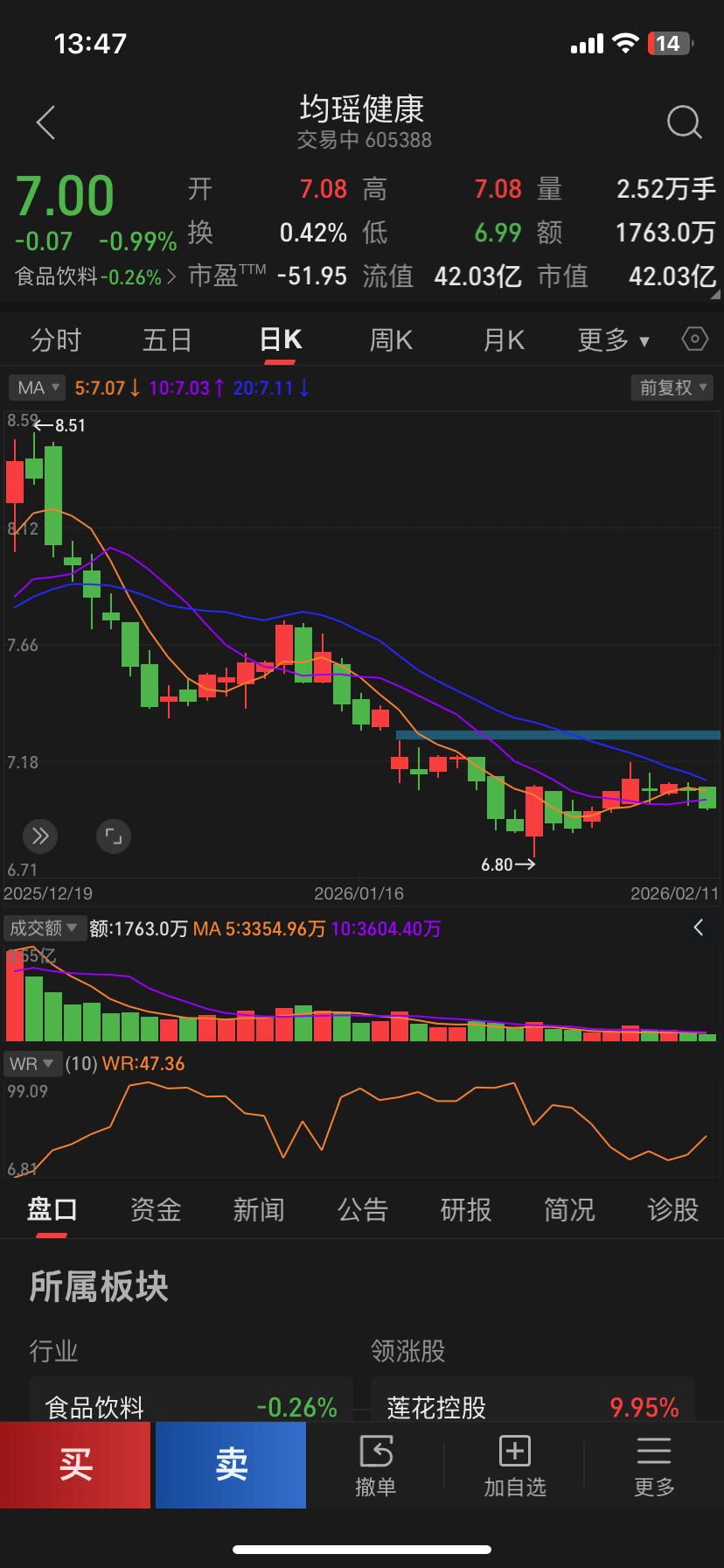Collapse volume panel left chevron
This screenshot has width=724, height=1568.
point(699,927)
